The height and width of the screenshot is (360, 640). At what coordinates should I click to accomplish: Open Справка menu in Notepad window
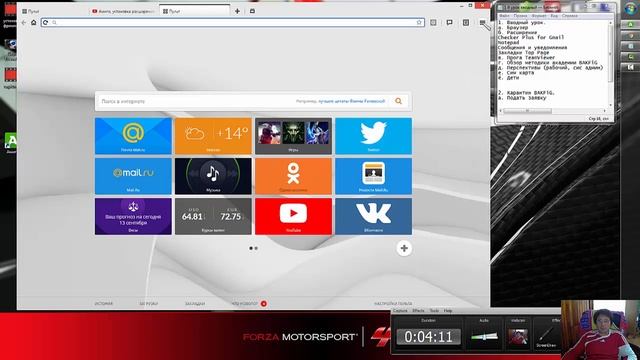[x=569, y=16]
